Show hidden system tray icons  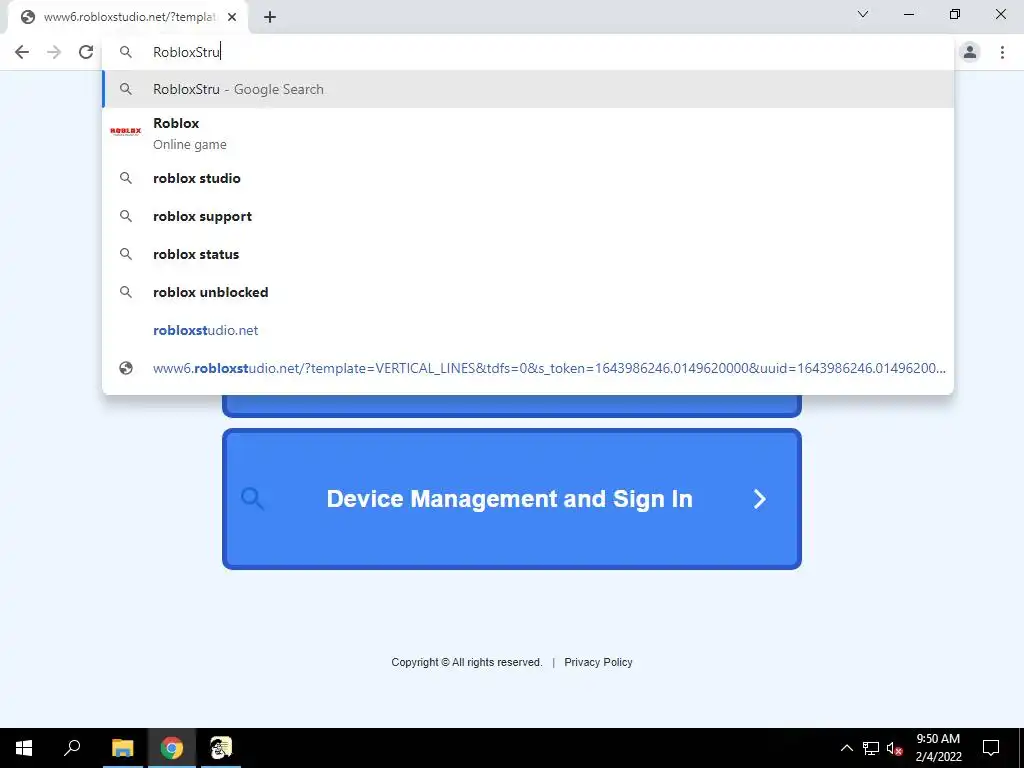(x=846, y=748)
